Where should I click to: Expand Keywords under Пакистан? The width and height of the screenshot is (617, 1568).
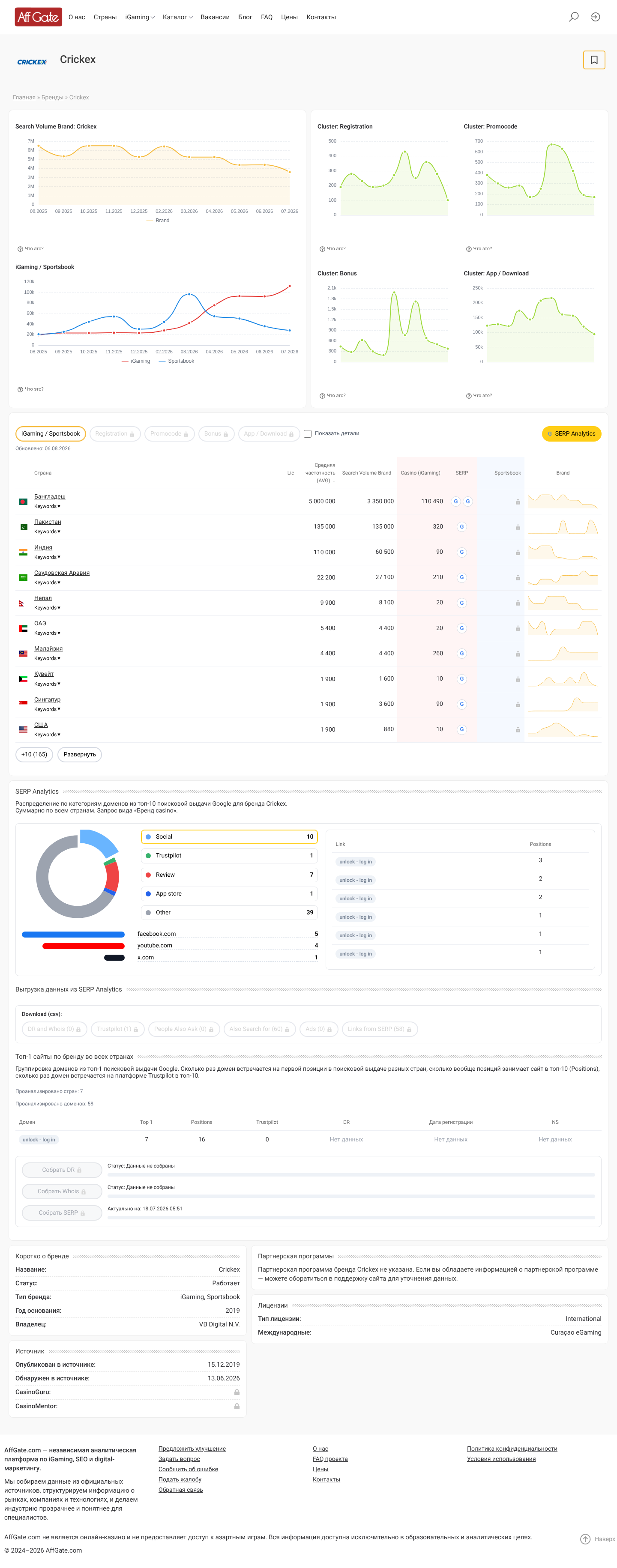point(47,532)
